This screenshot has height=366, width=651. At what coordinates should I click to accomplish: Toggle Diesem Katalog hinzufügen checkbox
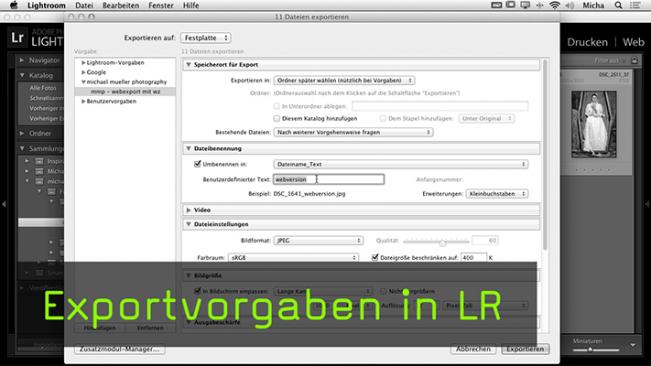click(277, 119)
